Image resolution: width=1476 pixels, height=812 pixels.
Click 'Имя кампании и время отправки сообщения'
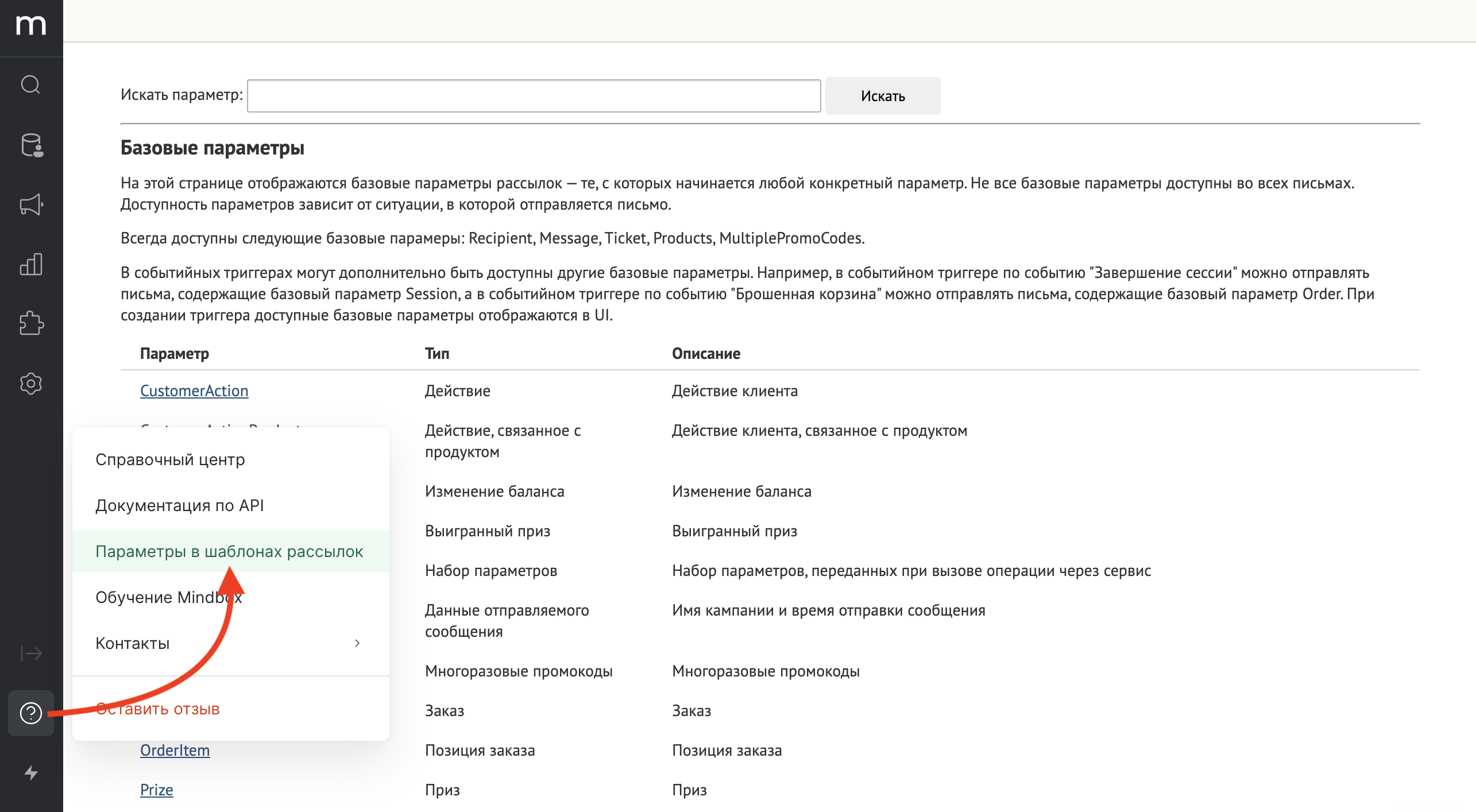[828, 610]
